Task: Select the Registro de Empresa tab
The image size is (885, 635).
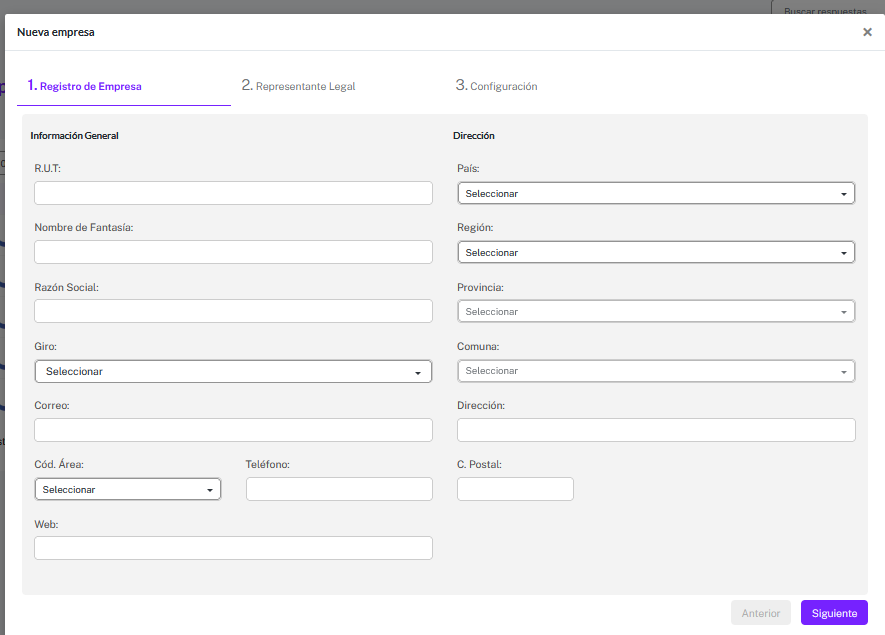Action: coord(84,86)
